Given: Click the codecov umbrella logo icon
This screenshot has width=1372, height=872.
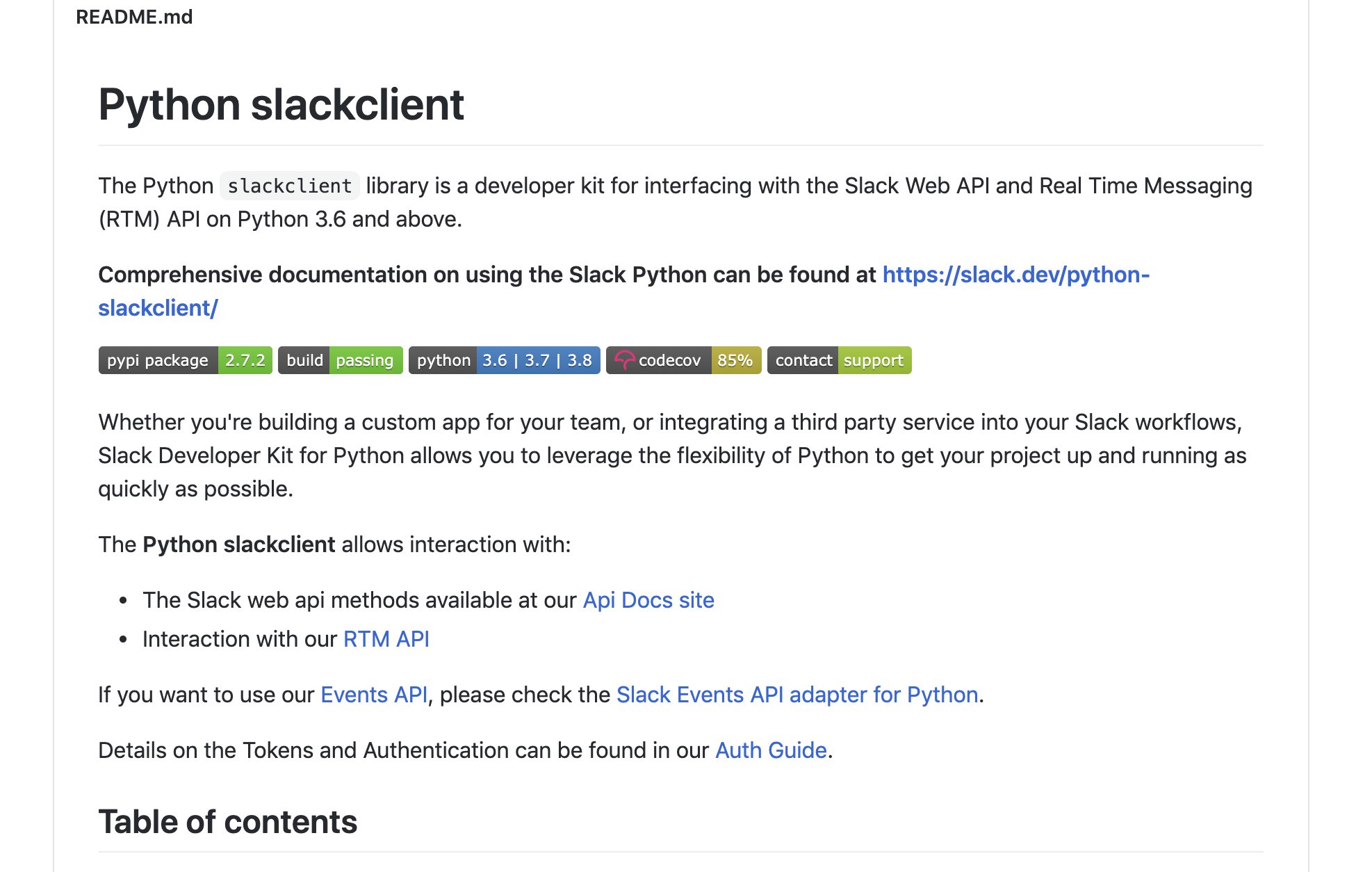Looking at the screenshot, I should (623, 360).
